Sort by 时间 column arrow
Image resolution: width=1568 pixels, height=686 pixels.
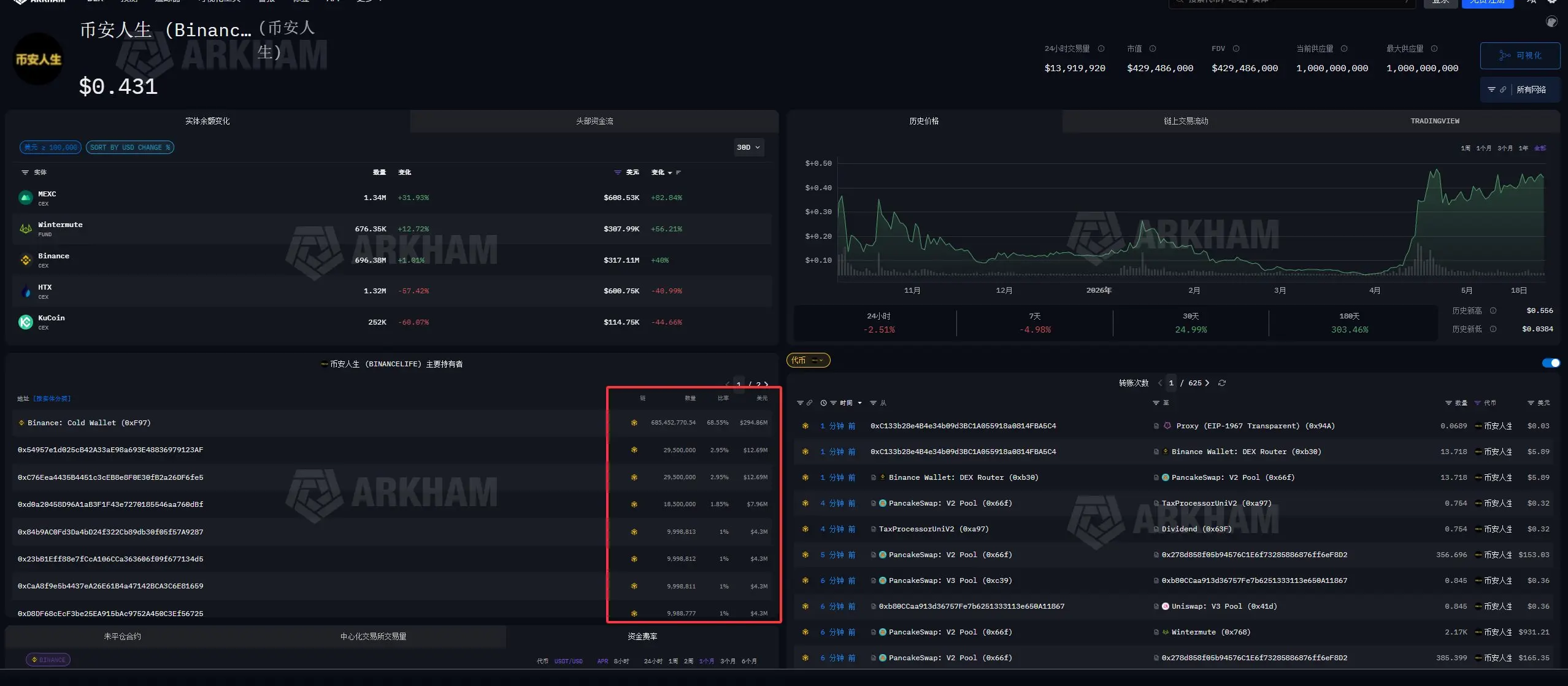[859, 403]
